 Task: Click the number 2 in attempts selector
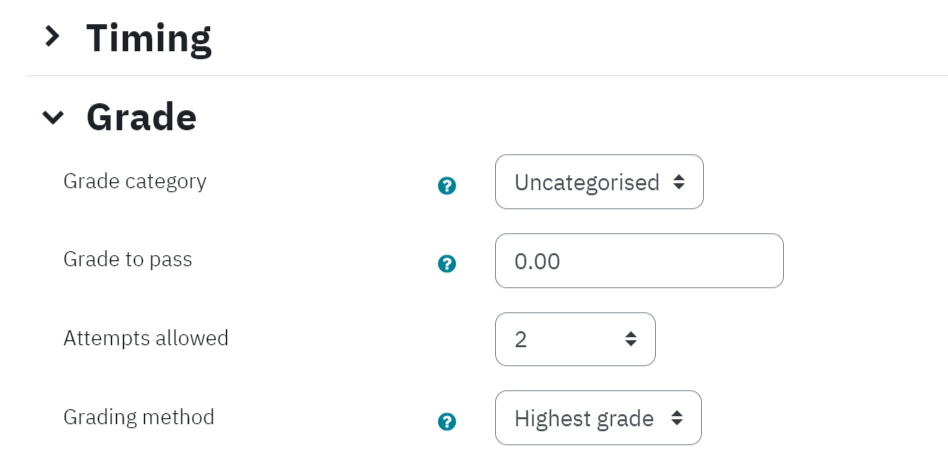click(x=521, y=340)
